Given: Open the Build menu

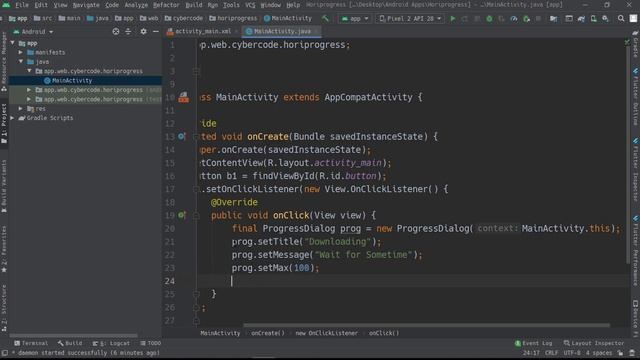Looking at the screenshot, I should (193, 5).
